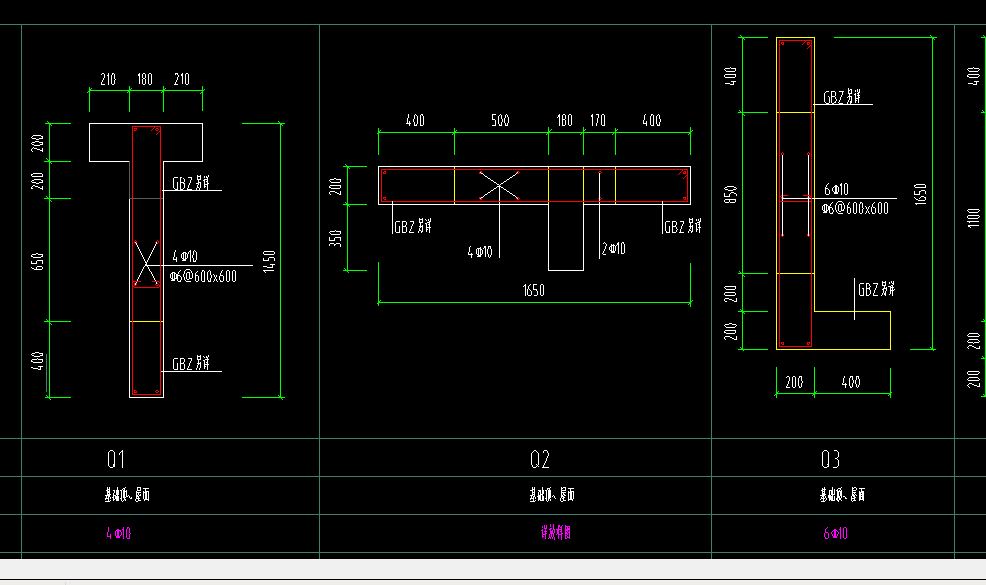Screen dimensions: 986x585
Task: Click 200 horizontal dimension below Q3
Action: point(794,382)
